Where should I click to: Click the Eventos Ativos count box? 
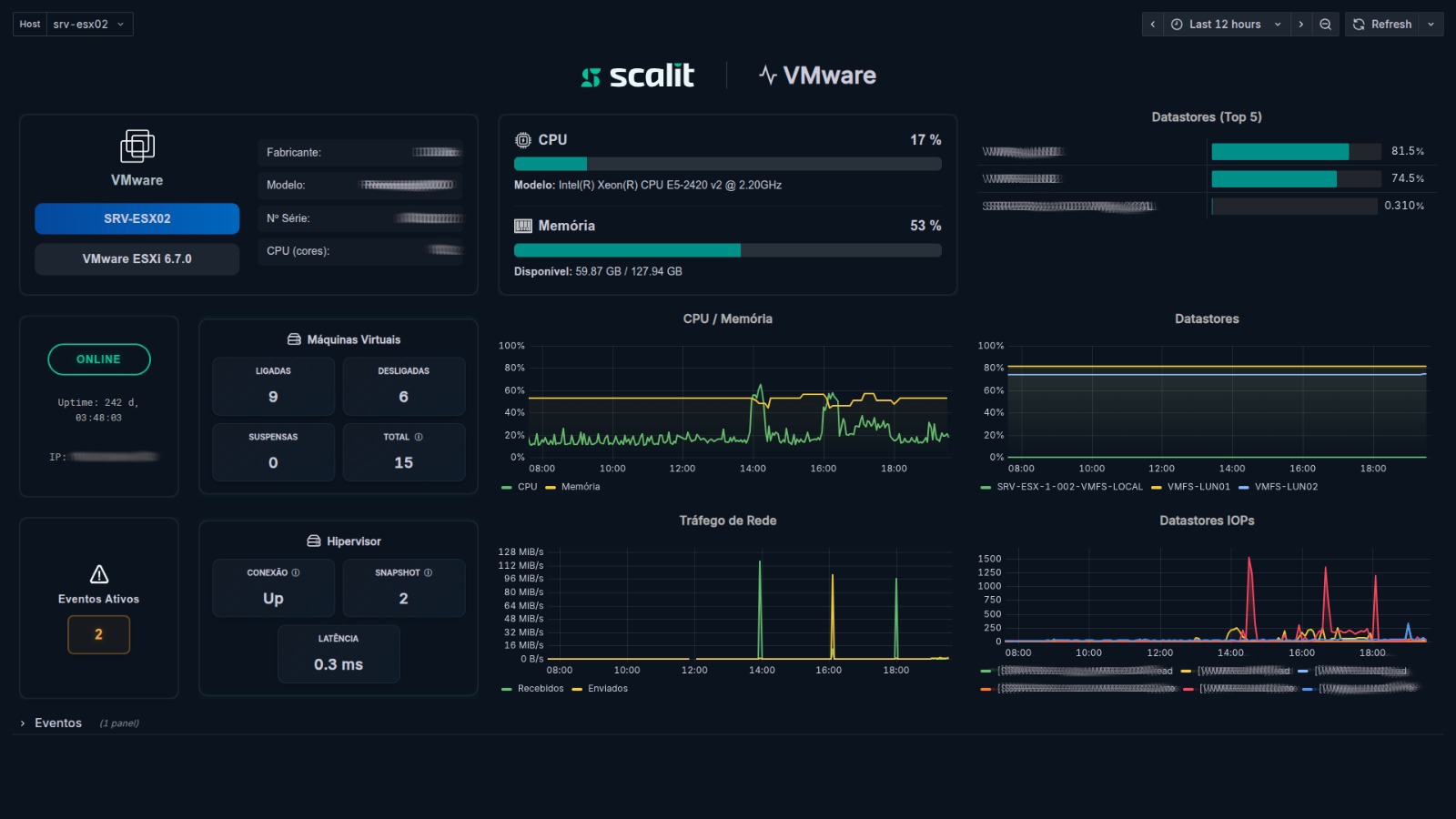pos(99,634)
